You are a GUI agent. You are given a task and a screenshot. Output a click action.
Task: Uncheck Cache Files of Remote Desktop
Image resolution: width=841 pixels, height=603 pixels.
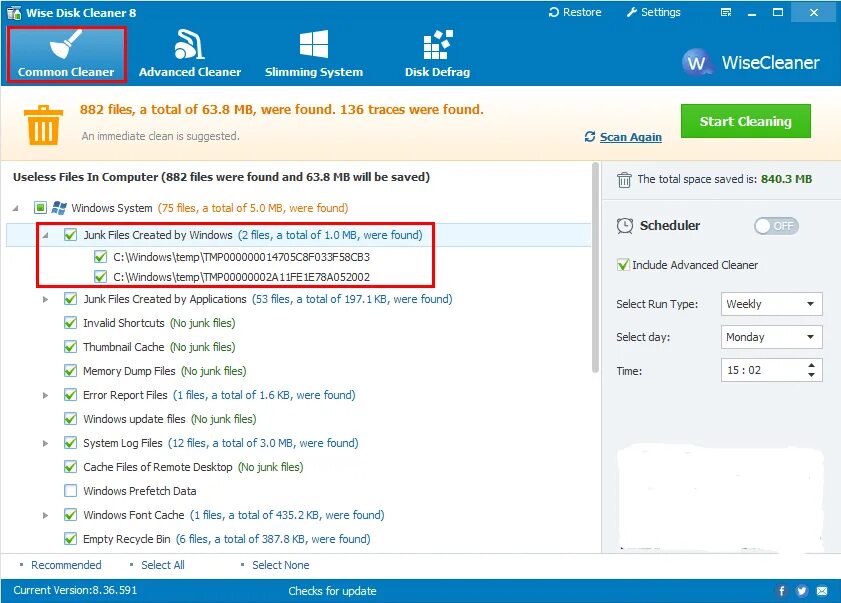[x=70, y=467]
